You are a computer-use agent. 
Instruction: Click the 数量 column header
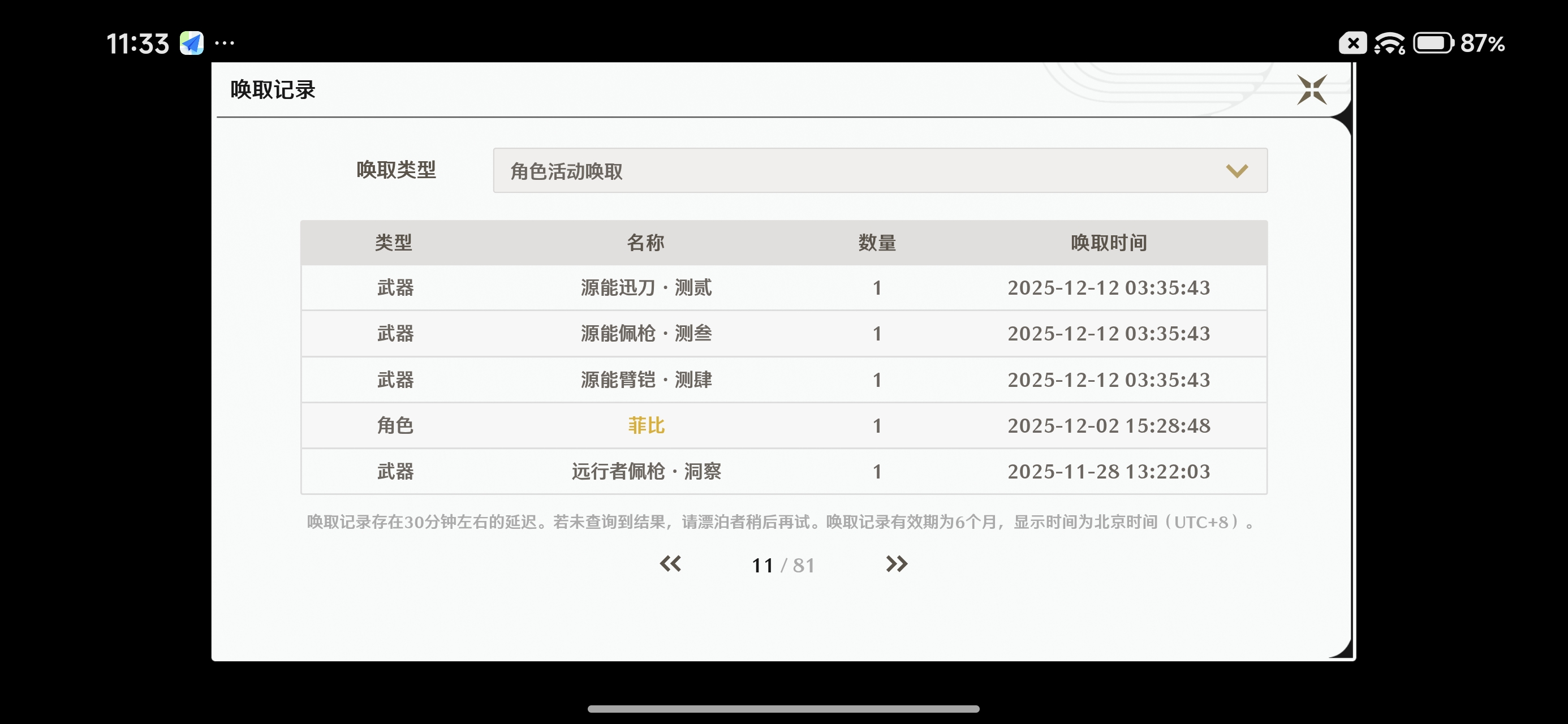(x=877, y=242)
